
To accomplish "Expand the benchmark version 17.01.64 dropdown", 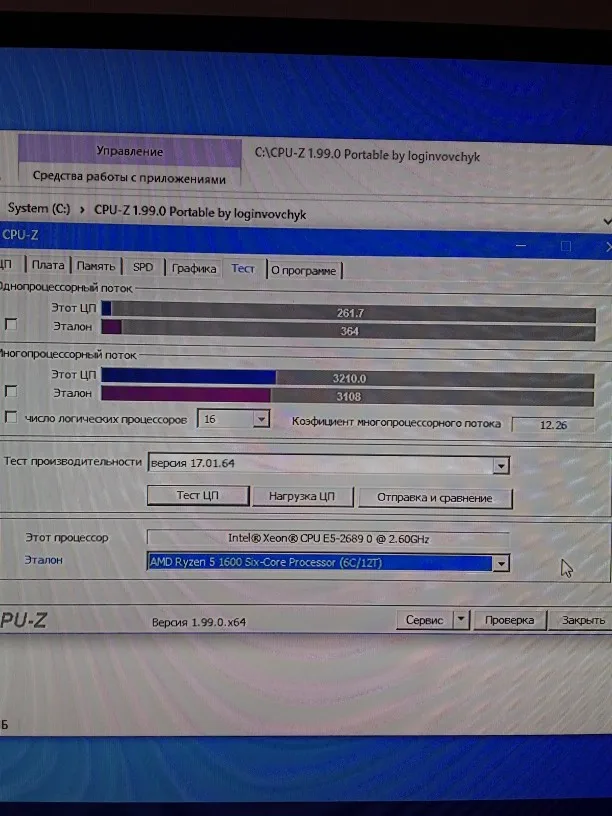I will [501, 465].
